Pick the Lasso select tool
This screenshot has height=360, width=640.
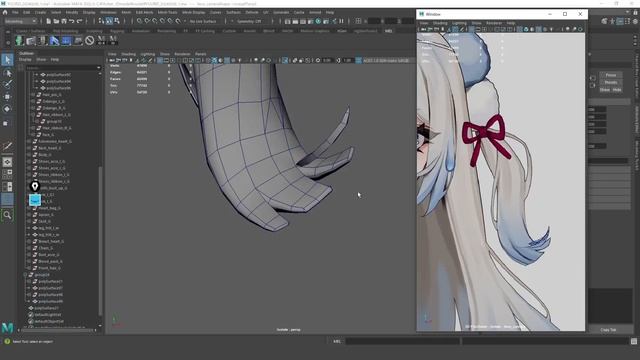pos(7,73)
